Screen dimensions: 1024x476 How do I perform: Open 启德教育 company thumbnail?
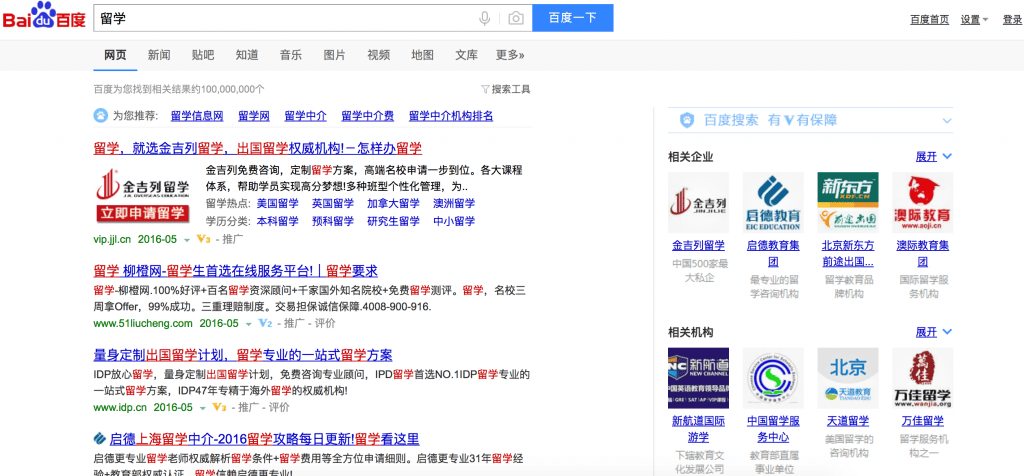point(773,202)
